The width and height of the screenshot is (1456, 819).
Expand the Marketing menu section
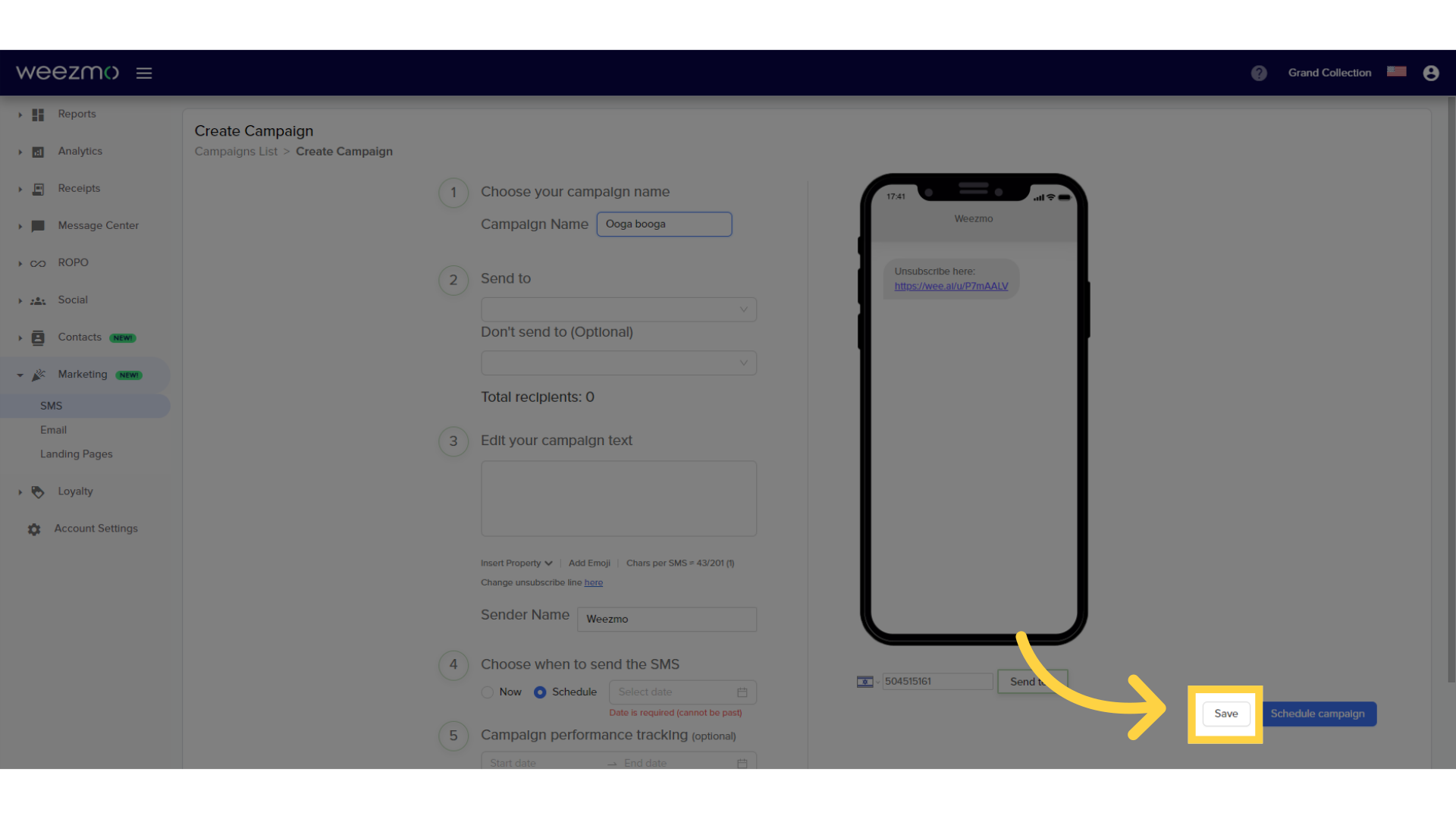19,374
